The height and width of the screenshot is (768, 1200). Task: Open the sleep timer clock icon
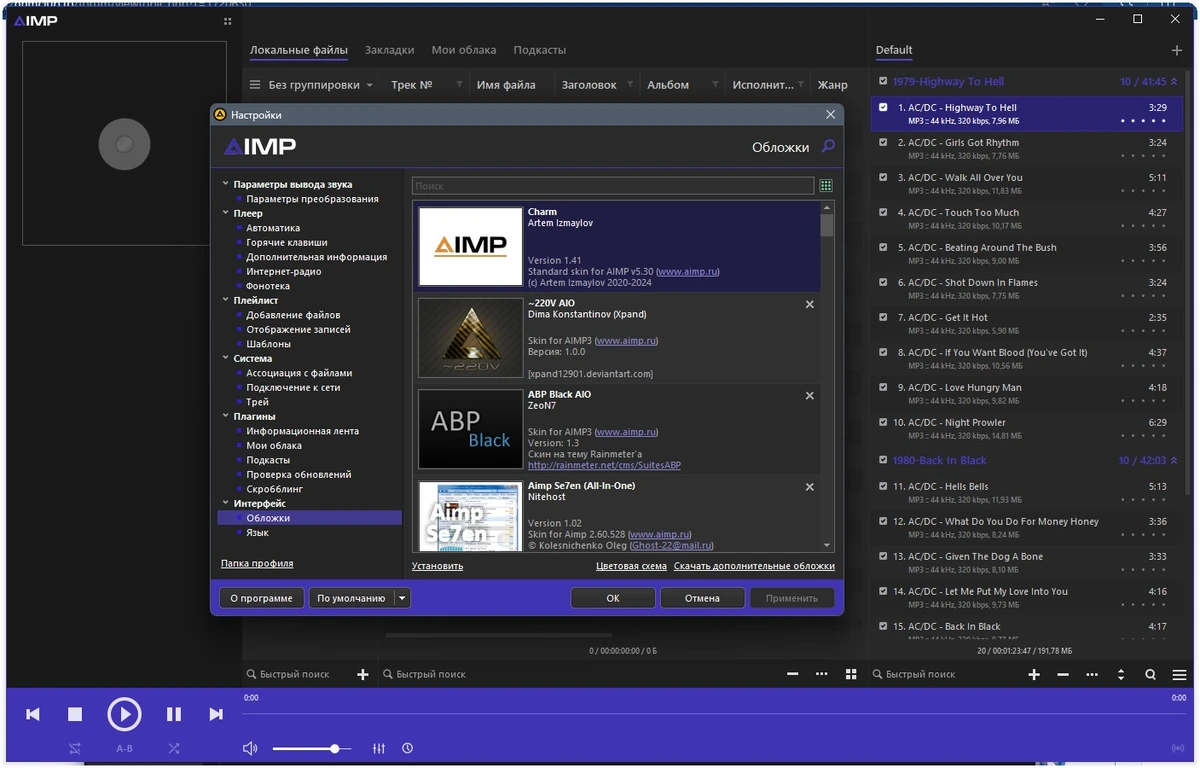408,748
